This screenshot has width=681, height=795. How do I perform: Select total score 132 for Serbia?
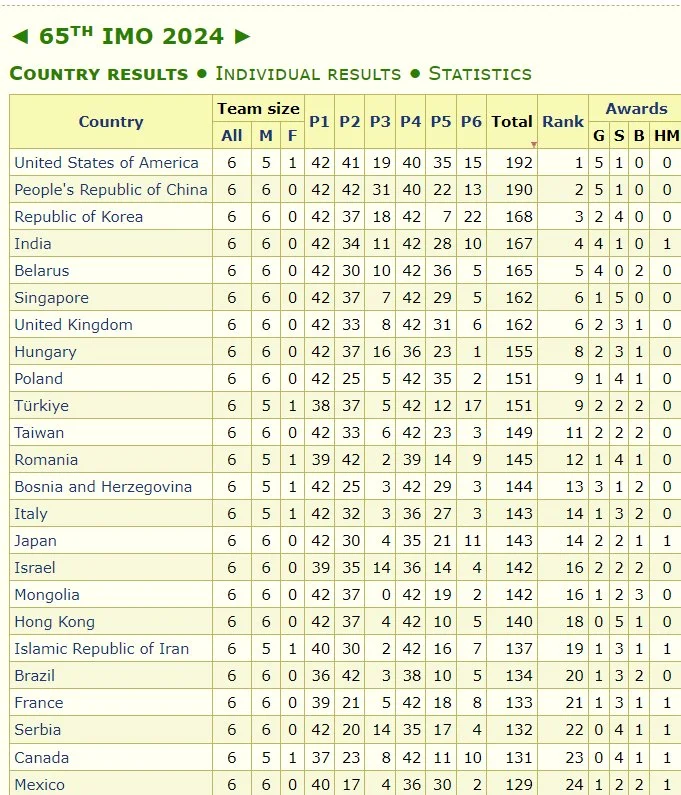coord(519,730)
